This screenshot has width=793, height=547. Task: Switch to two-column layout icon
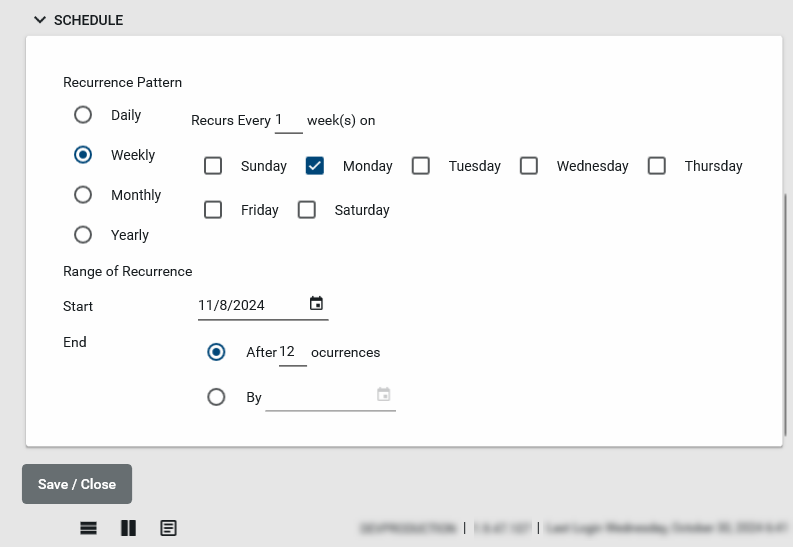(128, 528)
